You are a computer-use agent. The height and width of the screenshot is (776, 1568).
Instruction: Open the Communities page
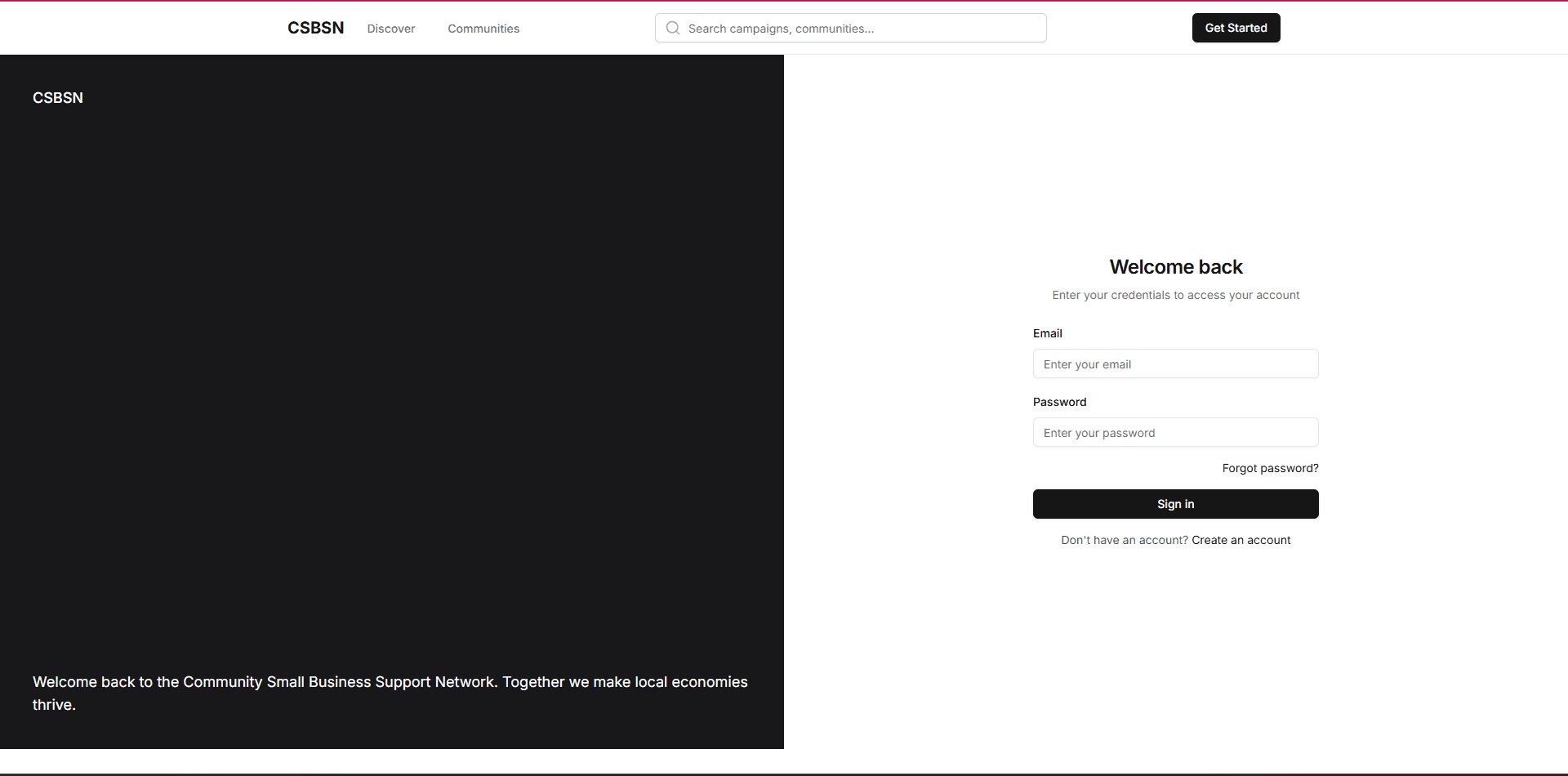pyautogui.click(x=483, y=29)
